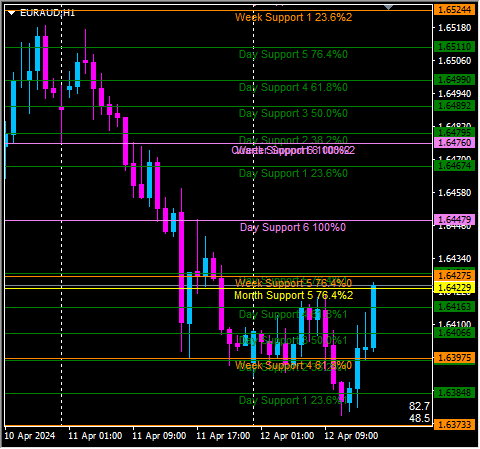480x449 pixels.
Task: Click the 1.65180 price scale value
Action: point(455,28)
